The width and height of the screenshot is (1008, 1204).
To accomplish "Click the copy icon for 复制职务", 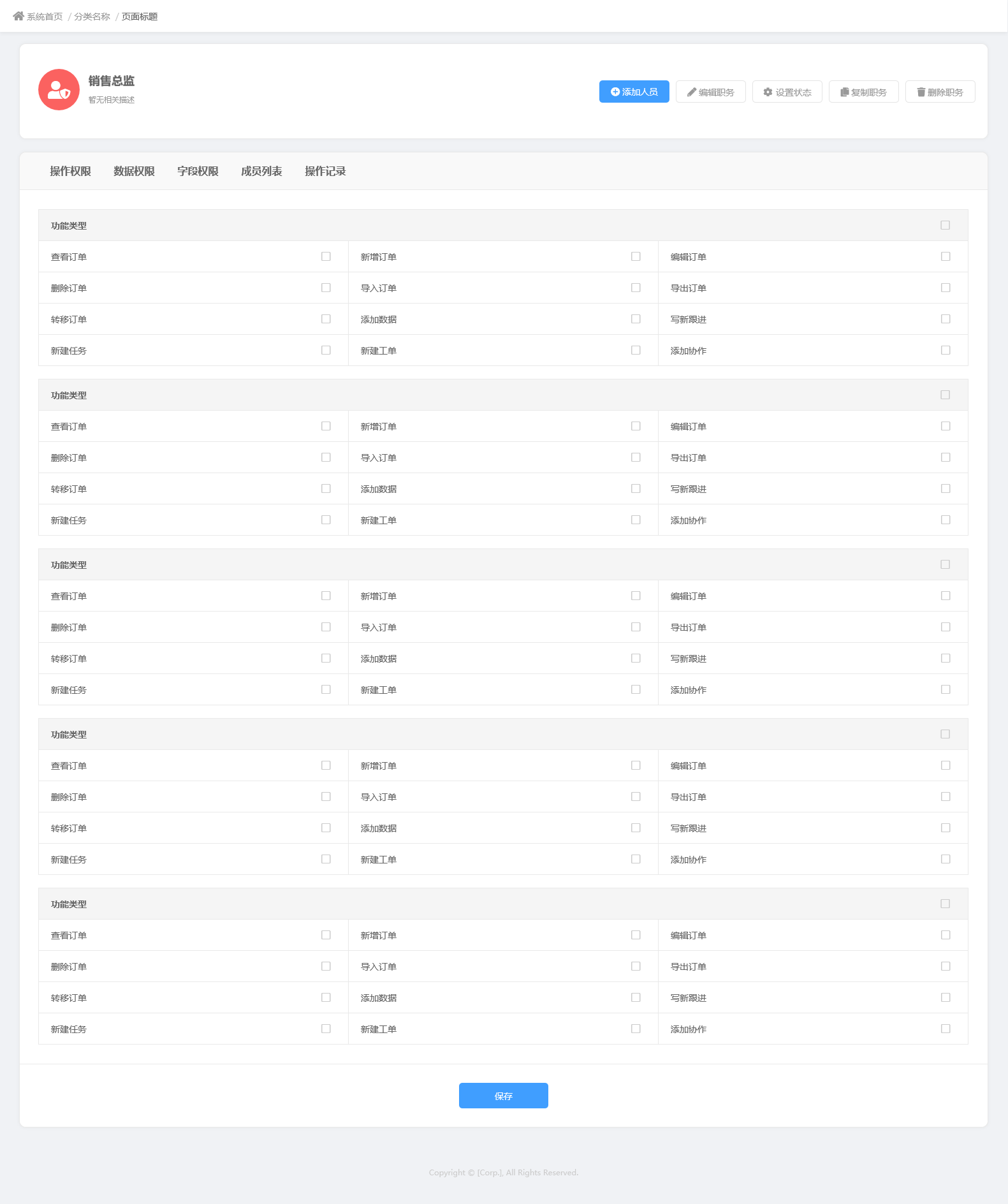I will 845,92.
